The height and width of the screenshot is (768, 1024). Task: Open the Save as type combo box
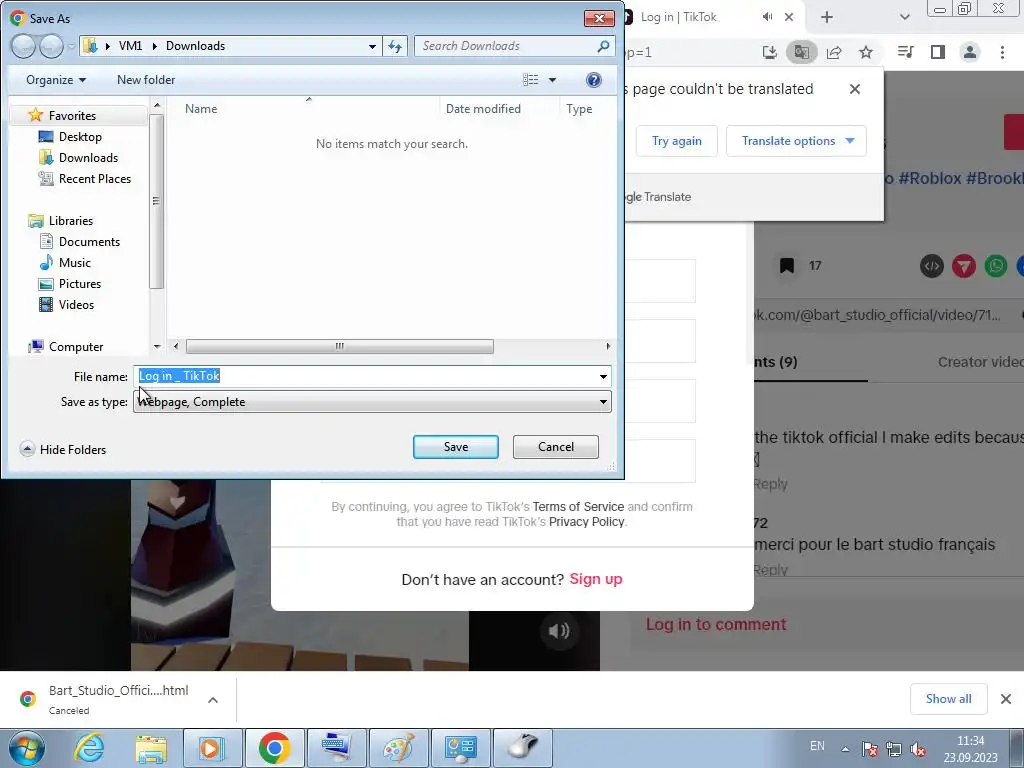tap(372, 402)
